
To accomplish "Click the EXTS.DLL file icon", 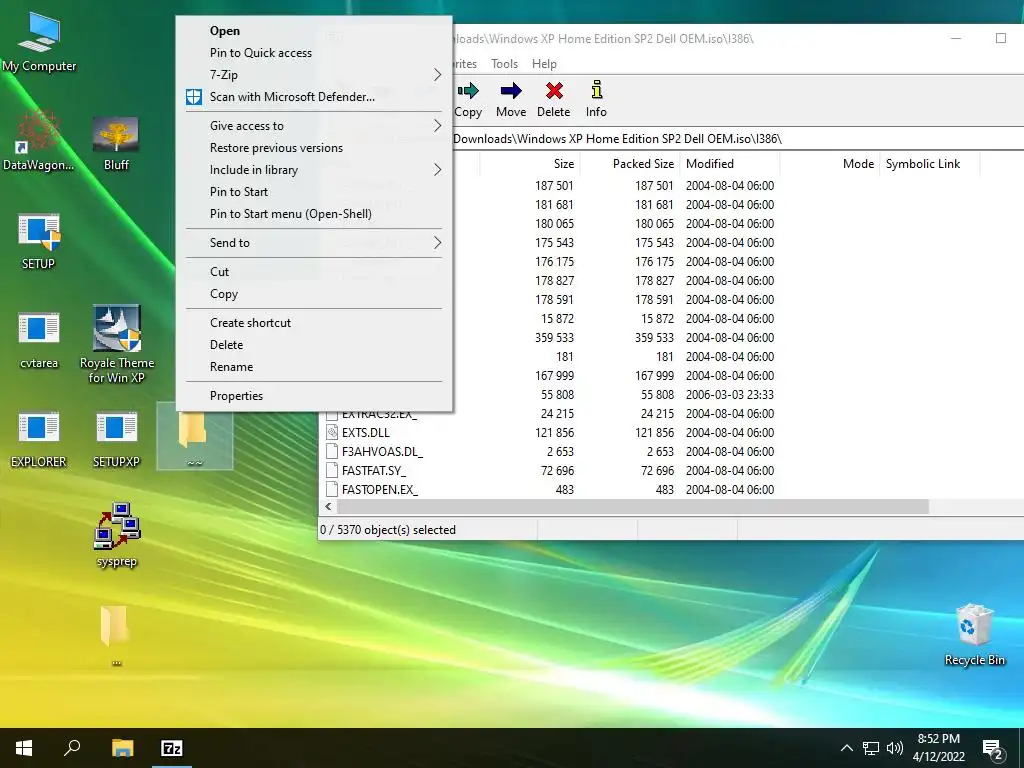I will point(332,432).
